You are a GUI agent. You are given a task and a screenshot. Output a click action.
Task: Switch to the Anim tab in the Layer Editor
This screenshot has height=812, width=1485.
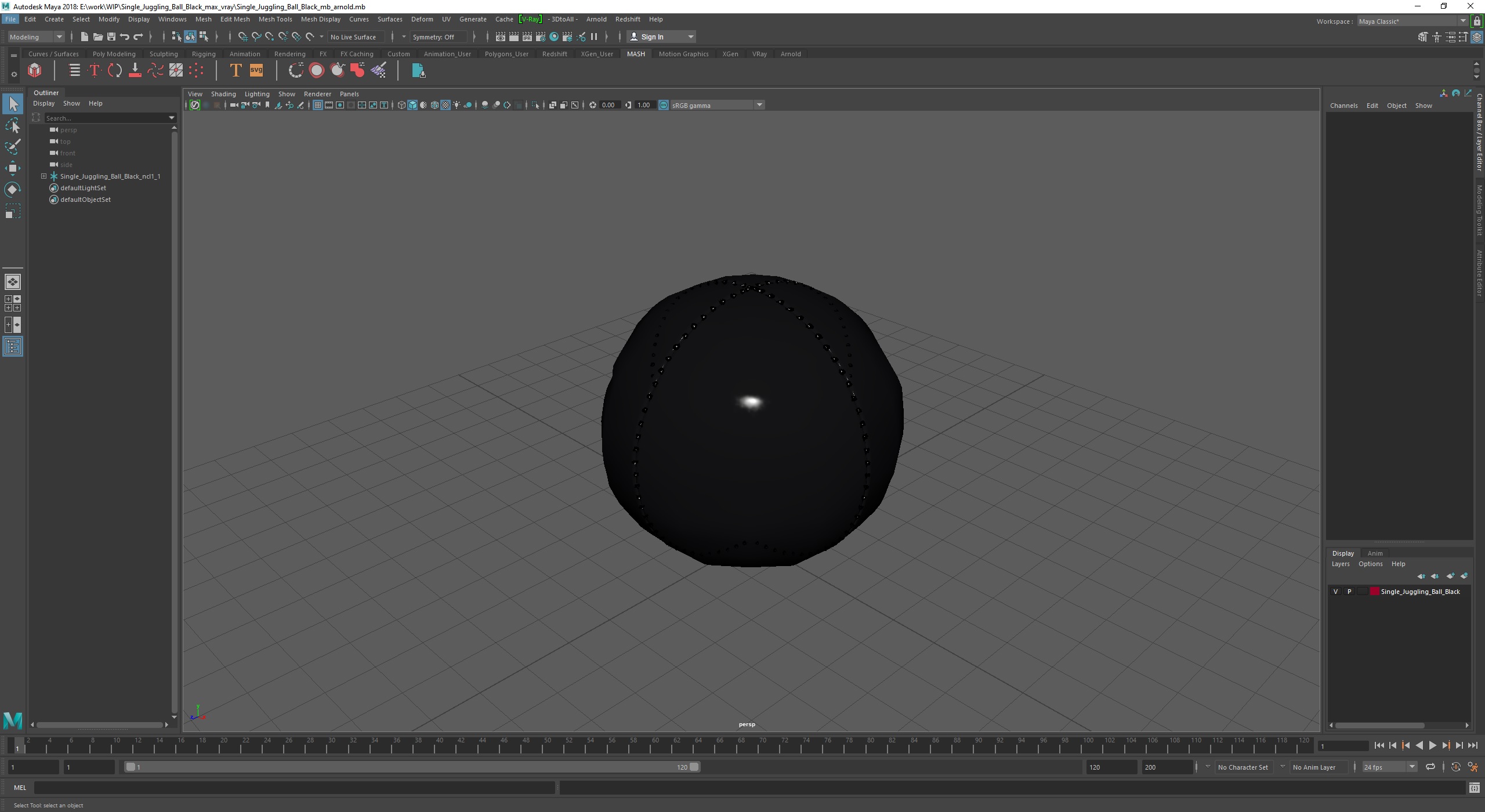click(x=1375, y=553)
